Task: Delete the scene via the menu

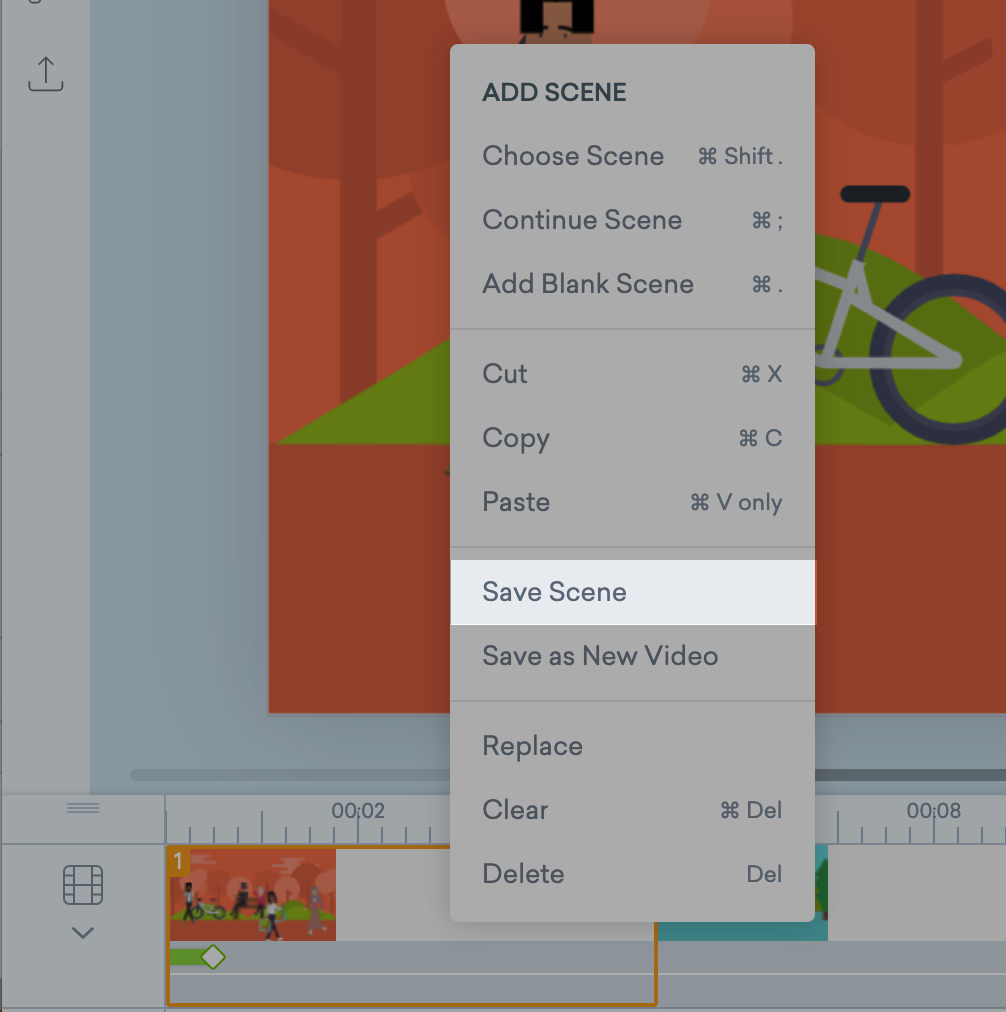Action: [x=523, y=874]
